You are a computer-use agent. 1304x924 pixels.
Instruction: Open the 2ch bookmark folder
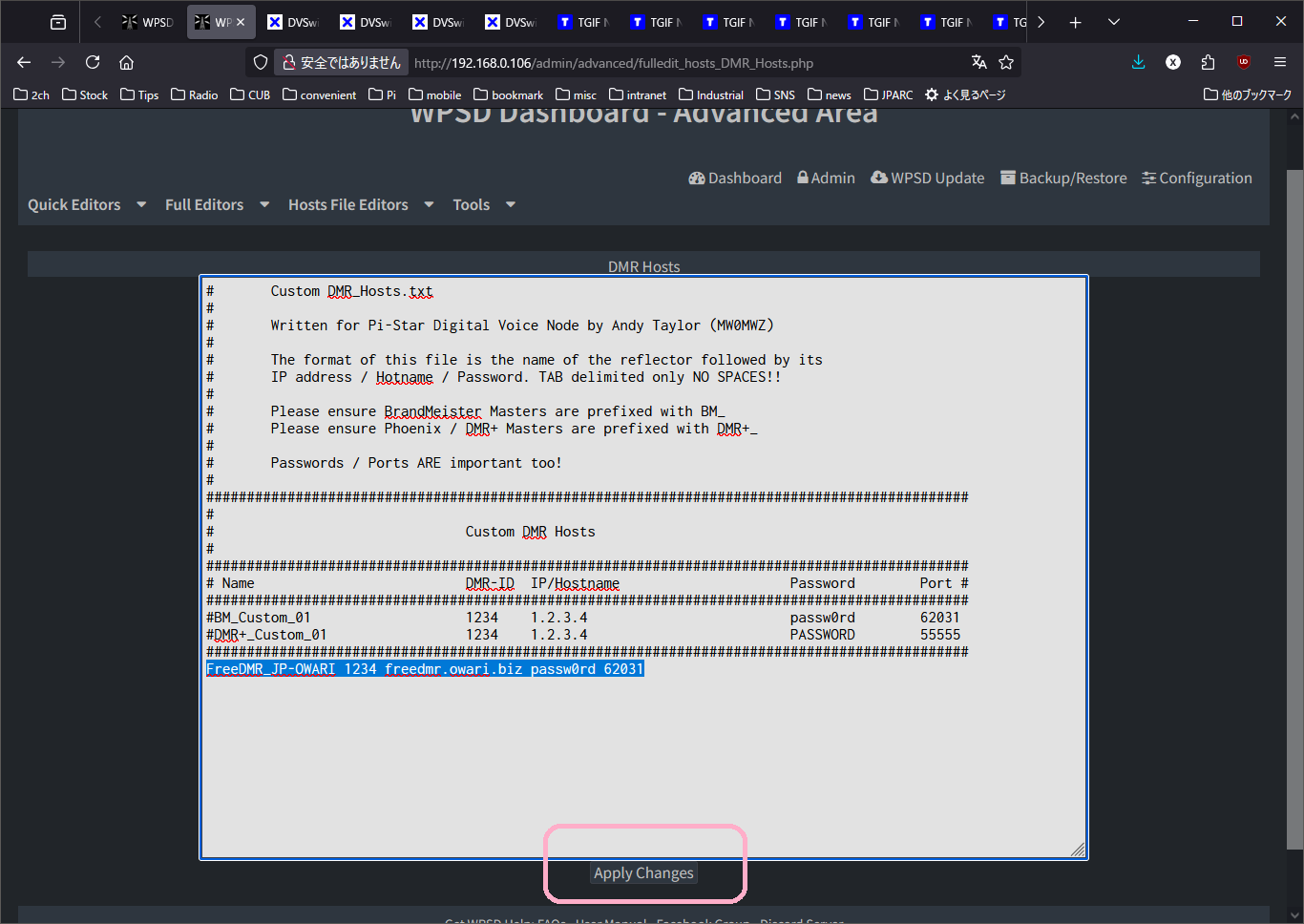pyautogui.click(x=32, y=94)
